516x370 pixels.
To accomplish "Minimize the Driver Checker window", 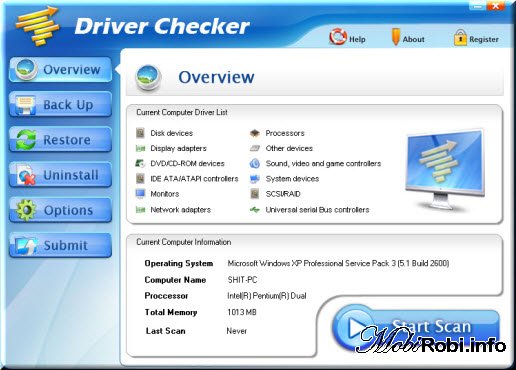I will coord(477,5).
